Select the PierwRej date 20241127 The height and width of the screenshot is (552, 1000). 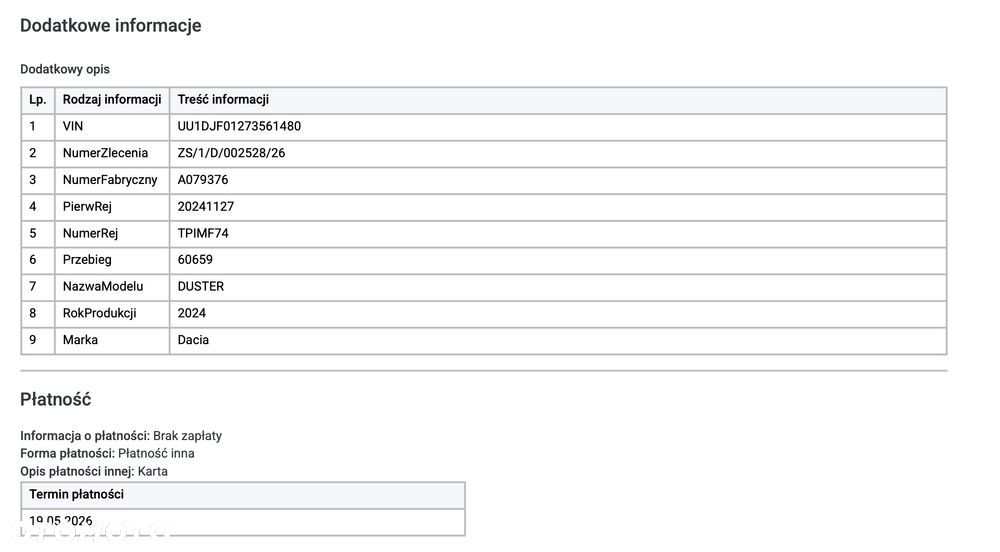point(205,207)
